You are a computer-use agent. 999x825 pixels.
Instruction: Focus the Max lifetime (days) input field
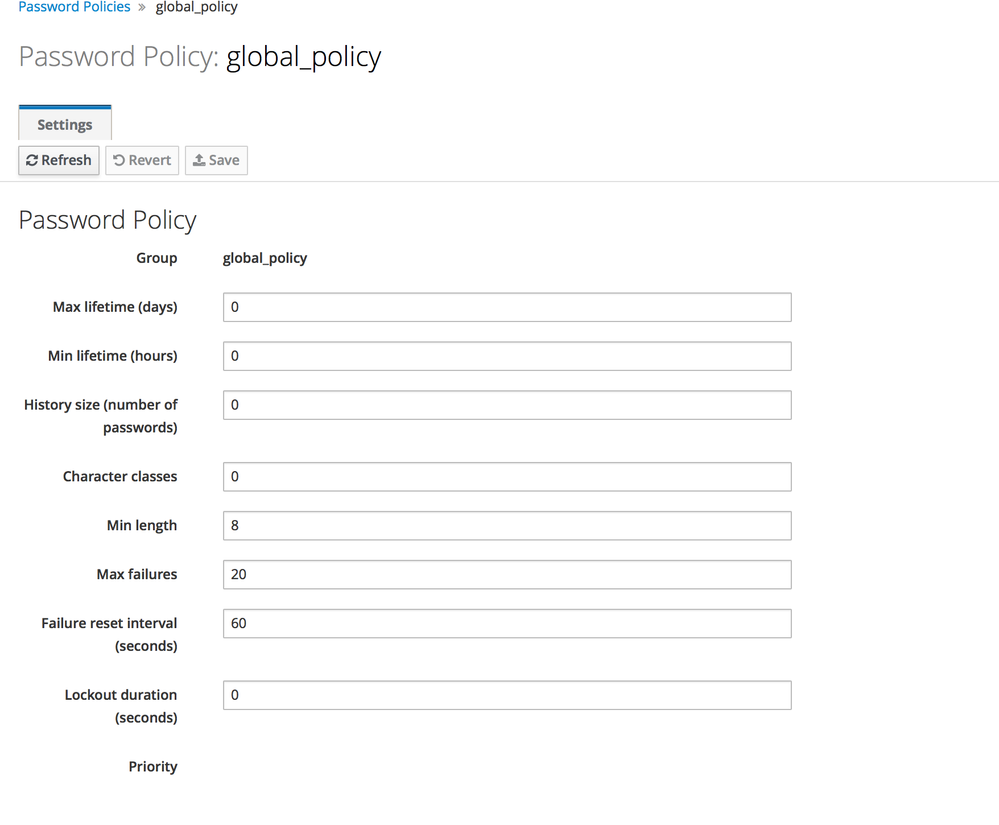click(506, 307)
